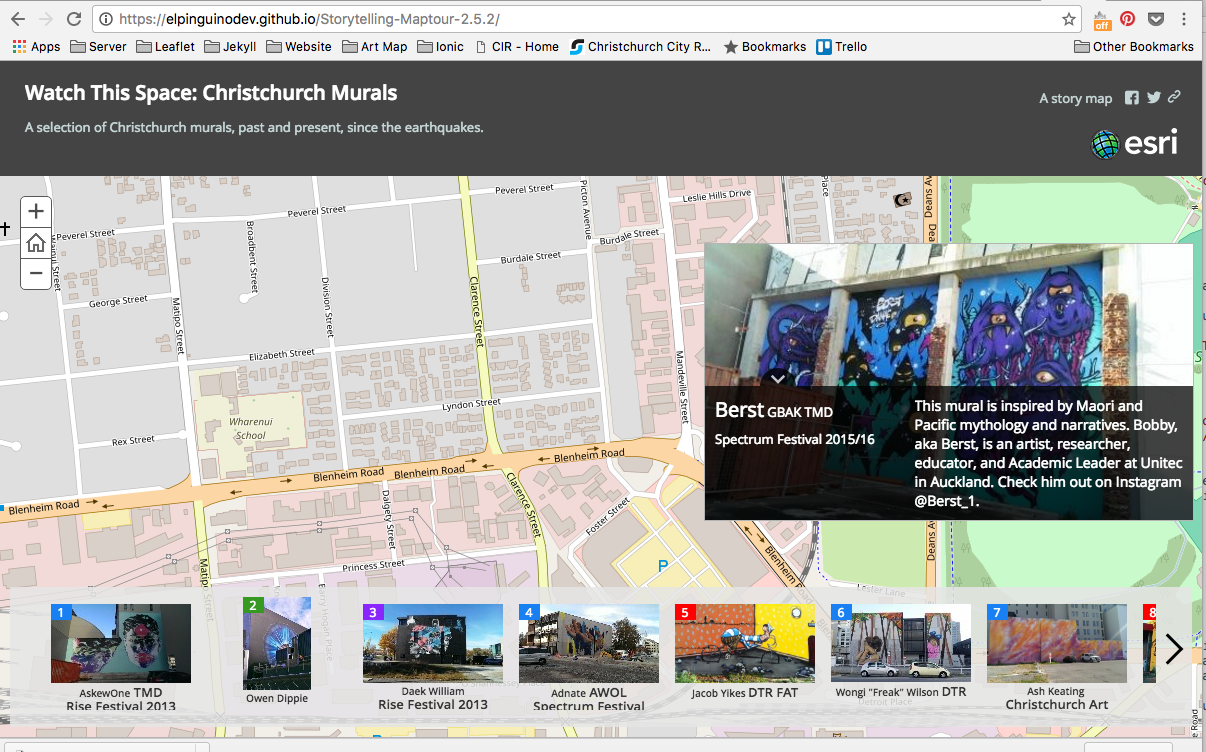The image size is (1206, 752).
Task: Select thumbnail 1 AskewOne TMD
Action: click(x=121, y=643)
